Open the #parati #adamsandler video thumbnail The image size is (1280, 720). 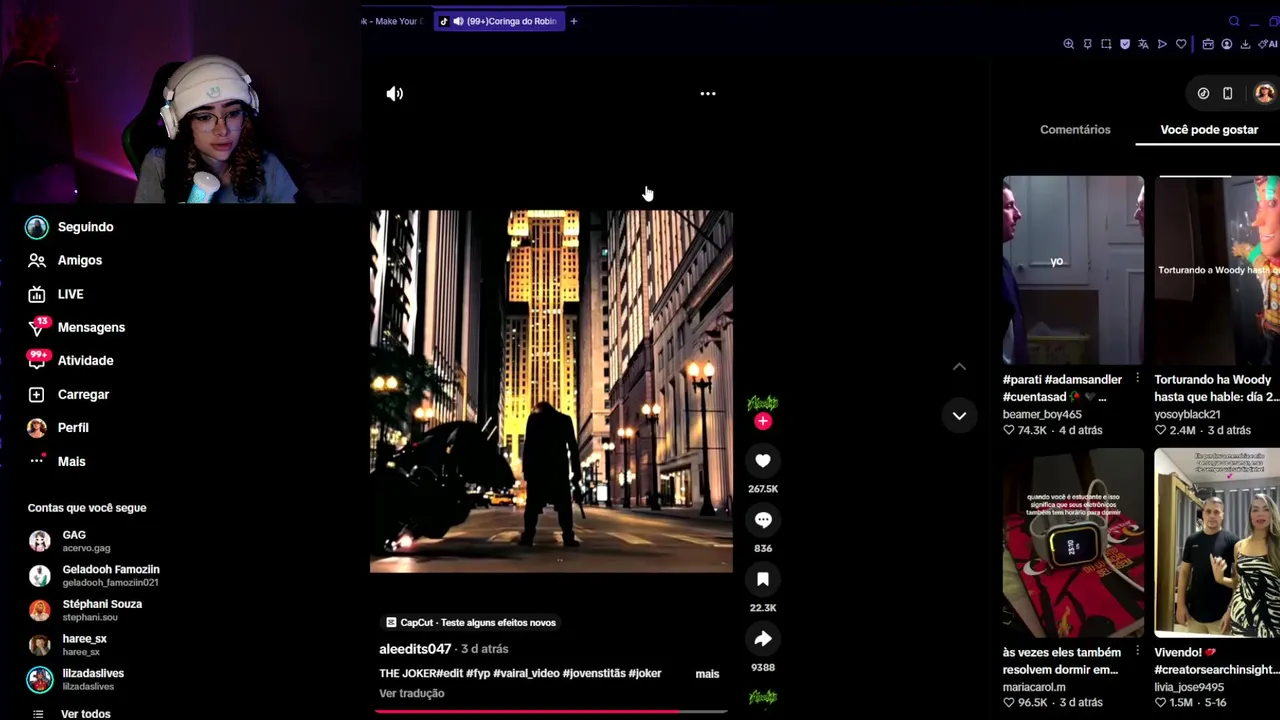(1073, 271)
